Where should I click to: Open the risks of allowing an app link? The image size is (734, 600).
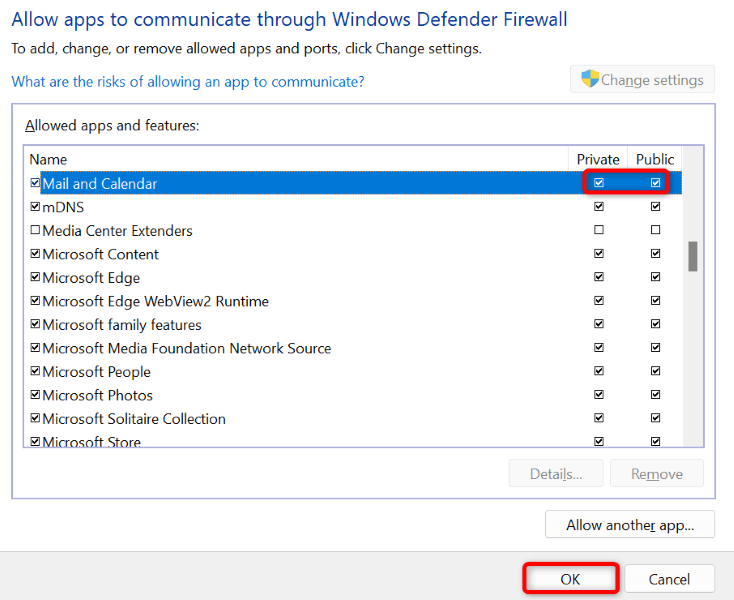188,82
